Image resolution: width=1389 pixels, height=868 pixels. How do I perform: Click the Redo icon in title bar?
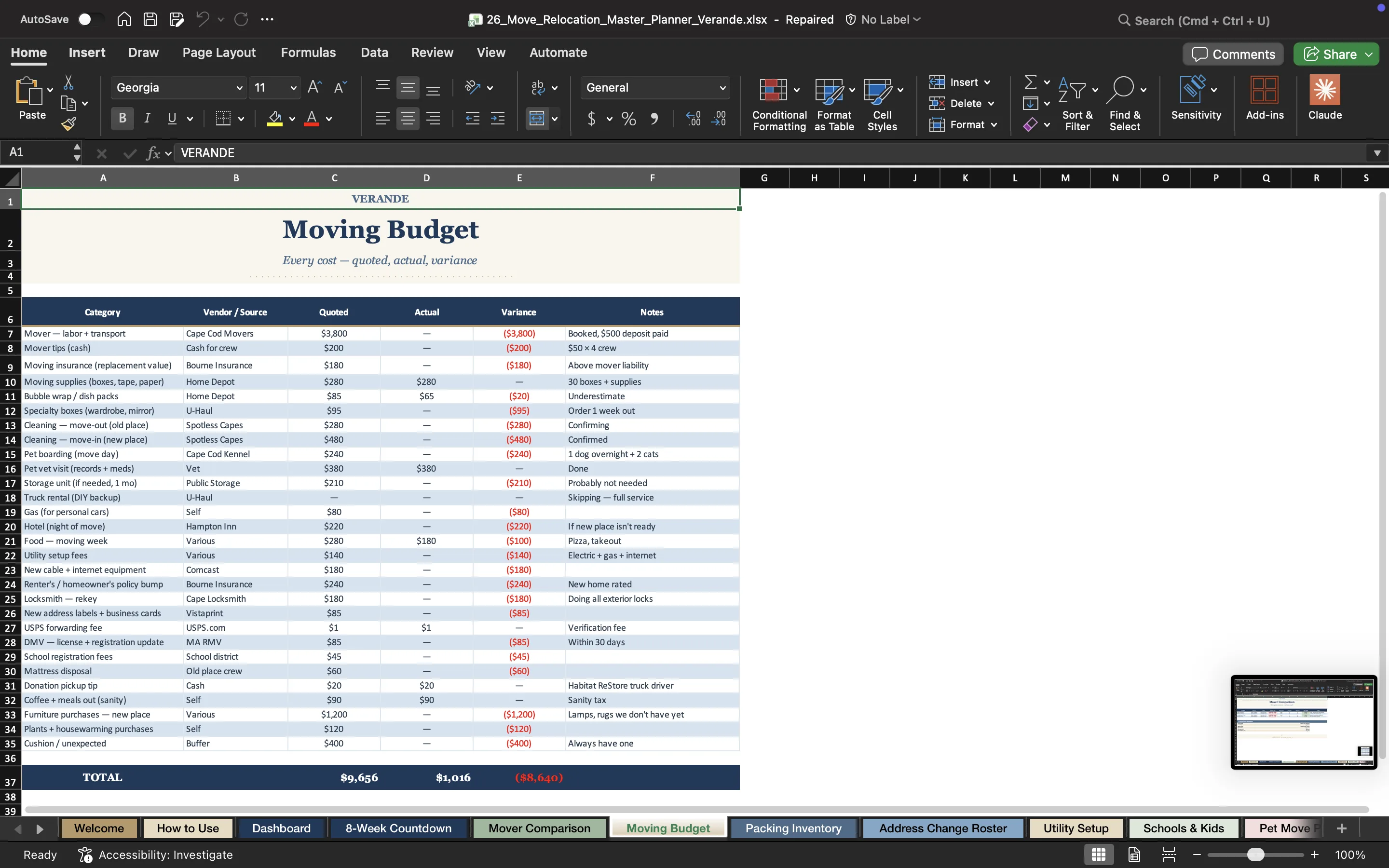pos(241,19)
